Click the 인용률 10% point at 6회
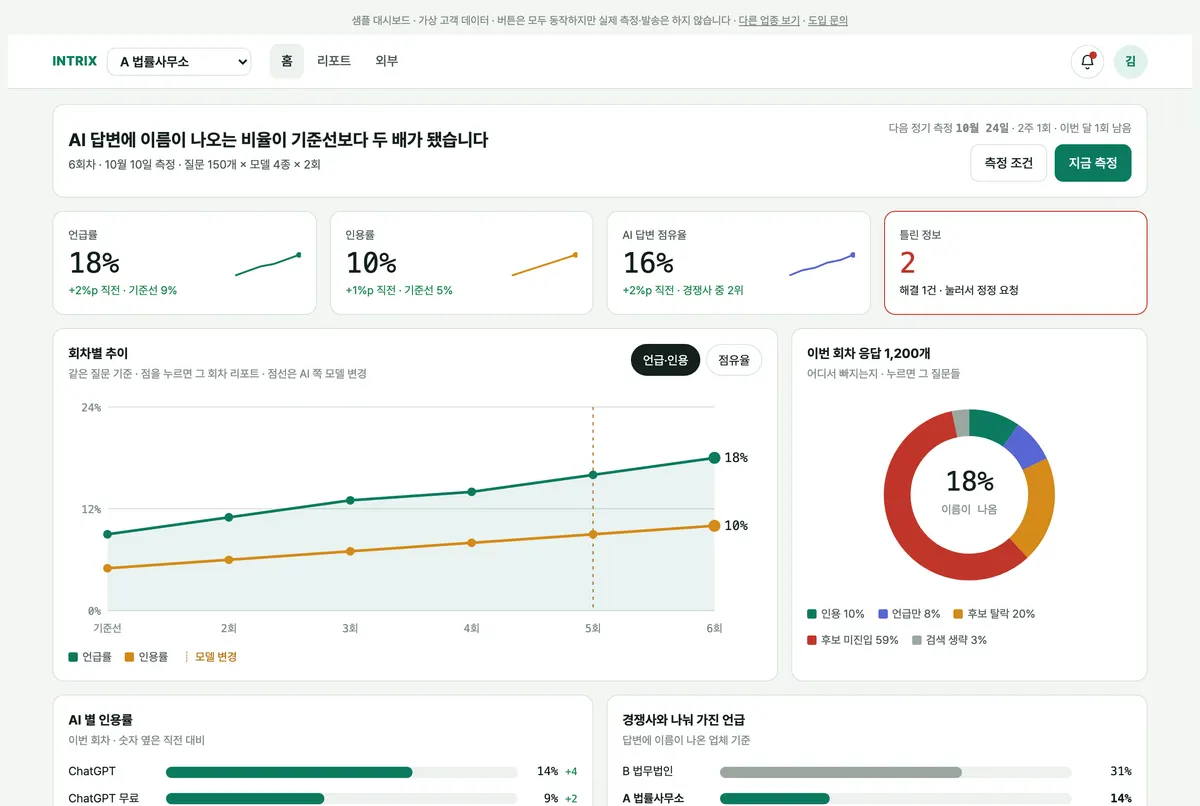Image resolution: width=1200 pixels, height=806 pixels. click(714, 526)
